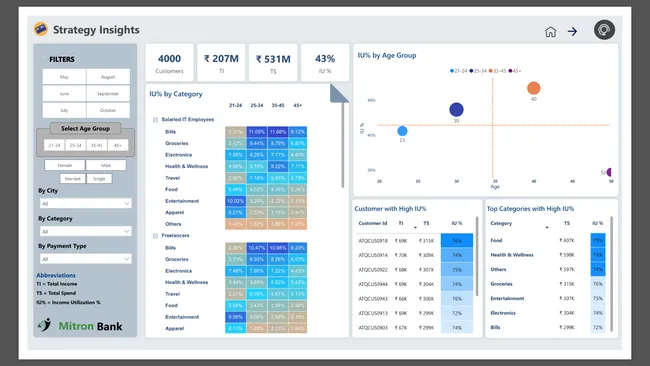The width and height of the screenshot is (650, 366).
Task: Filter by Male gender
Action: [x=106, y=165]
